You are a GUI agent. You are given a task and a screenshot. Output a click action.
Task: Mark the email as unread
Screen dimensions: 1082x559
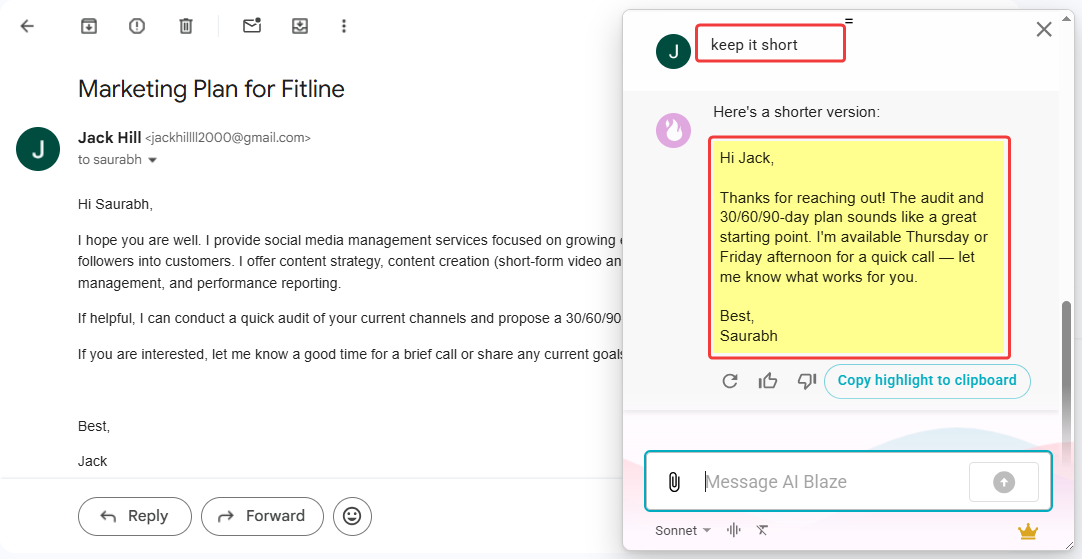tap(252, 27)
